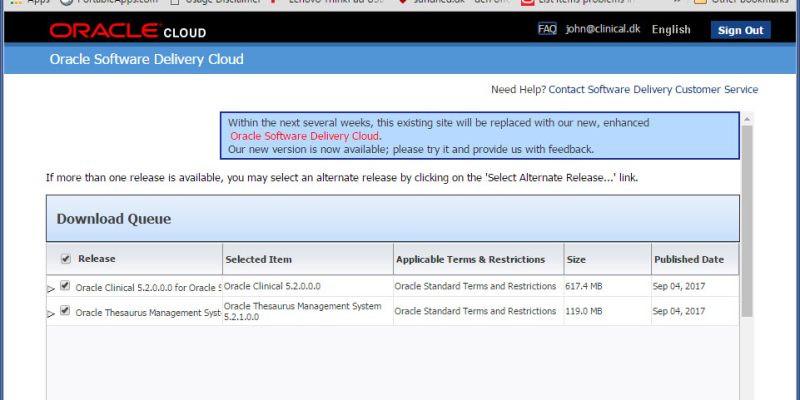The height and width of the screenshot is (400, 800).
Task: Expand the Oracle Thesaurus Management System row
Action: 51,314
